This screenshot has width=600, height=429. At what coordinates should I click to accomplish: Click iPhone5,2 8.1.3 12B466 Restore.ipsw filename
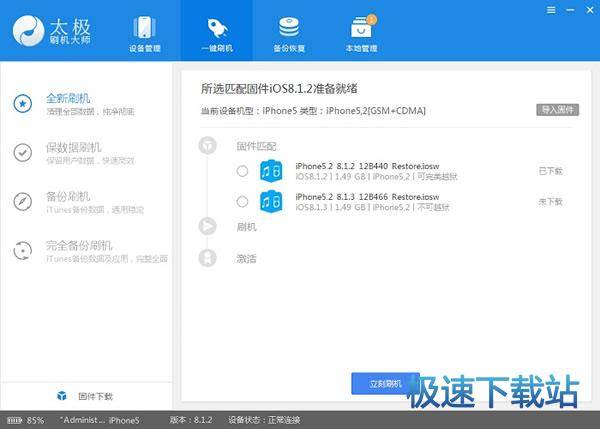point(367,197)
